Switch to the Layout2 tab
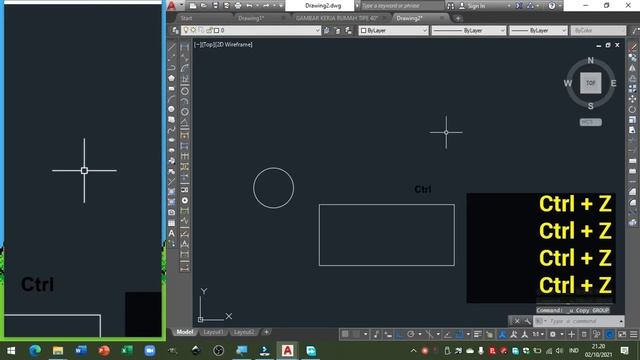This screenshot has width=640, height=360. coord(244,332)
